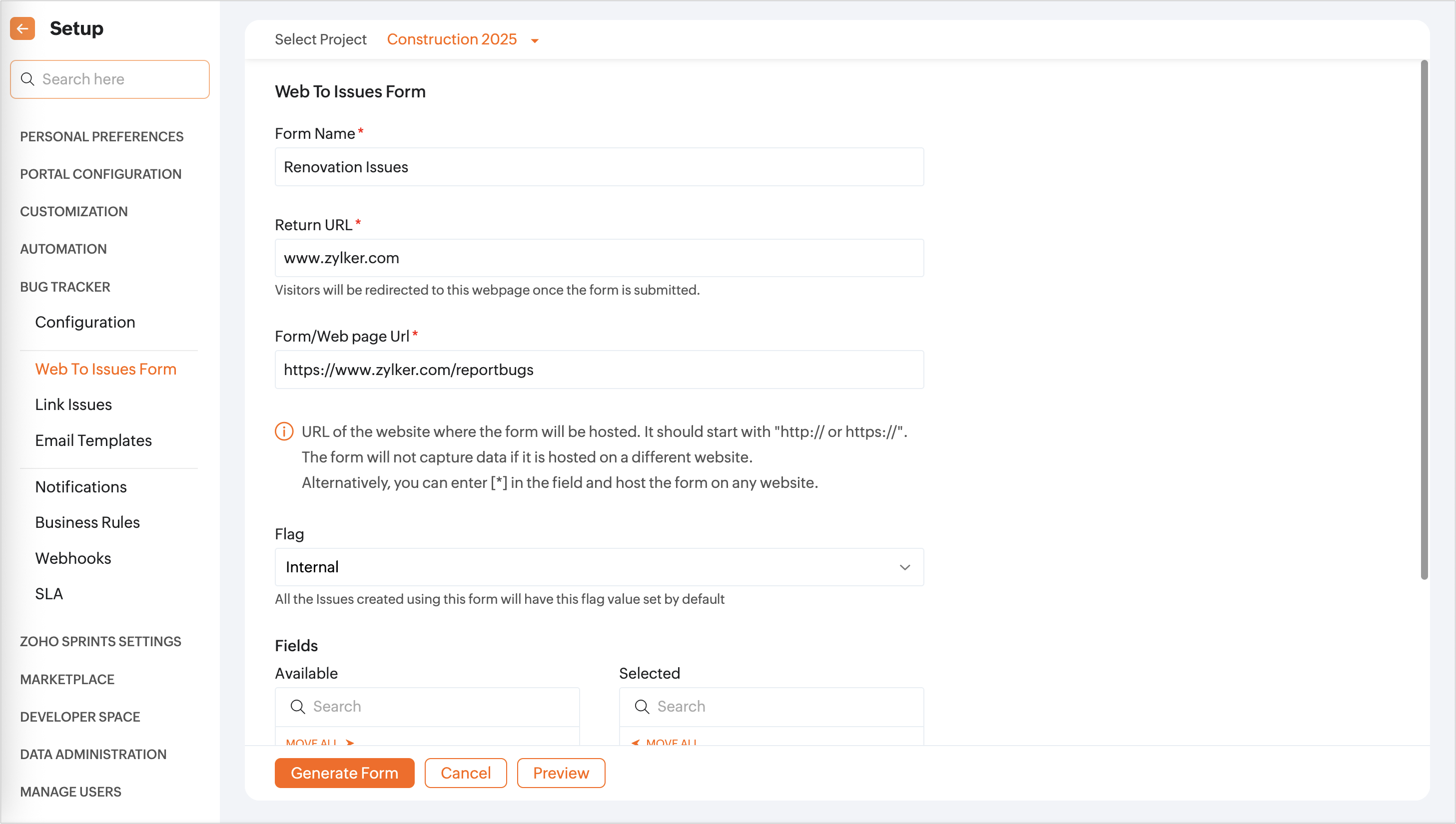Open the Link Issues menu item
The height and width of the screenshot is (824, 1456).
pyautogui.click(x=73, y=405)
